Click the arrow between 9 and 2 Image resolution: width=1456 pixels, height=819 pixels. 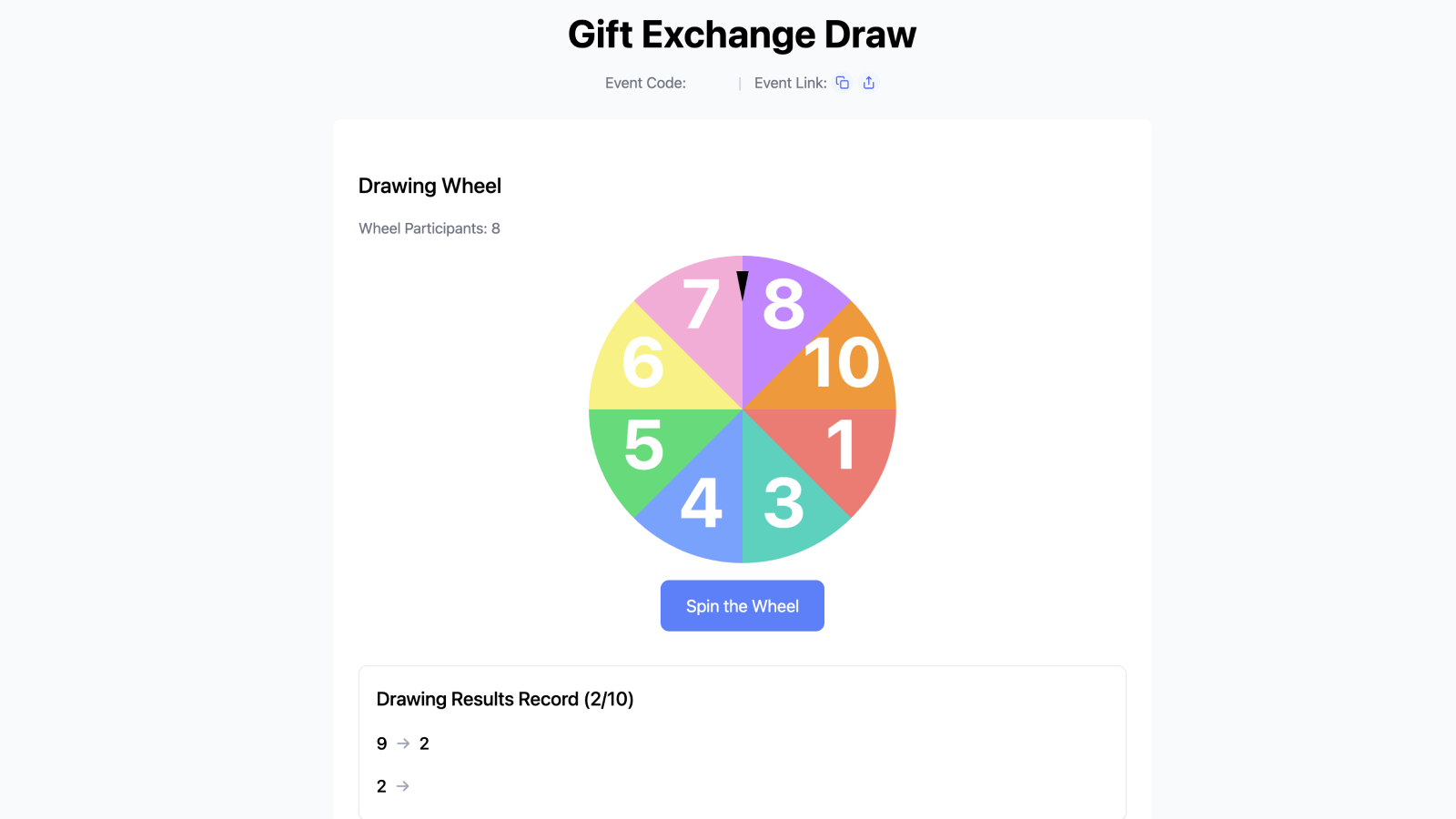click(x=402, y=743)
